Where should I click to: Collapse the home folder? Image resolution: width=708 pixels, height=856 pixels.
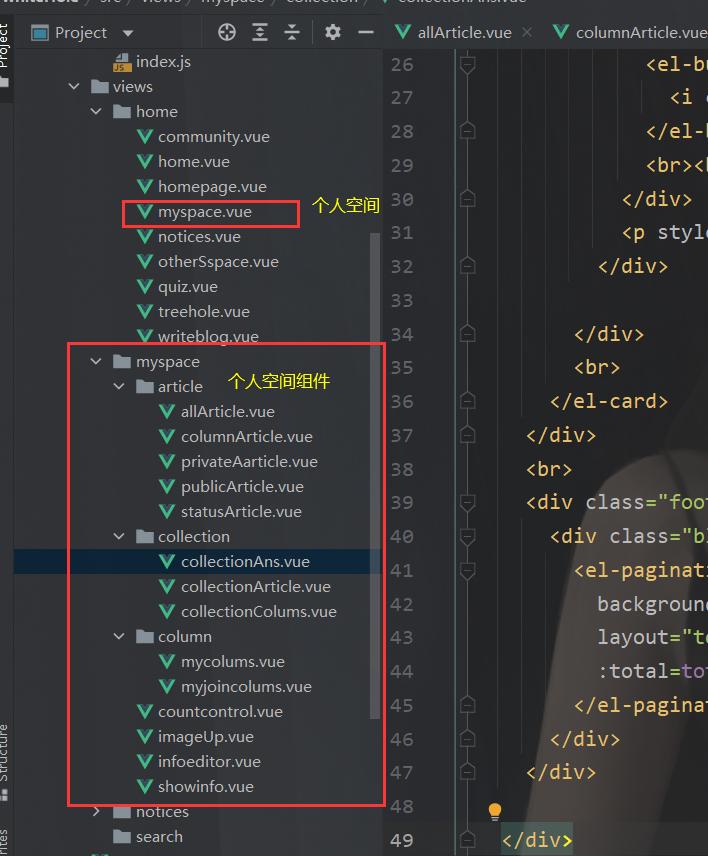[x=96, y=111]
